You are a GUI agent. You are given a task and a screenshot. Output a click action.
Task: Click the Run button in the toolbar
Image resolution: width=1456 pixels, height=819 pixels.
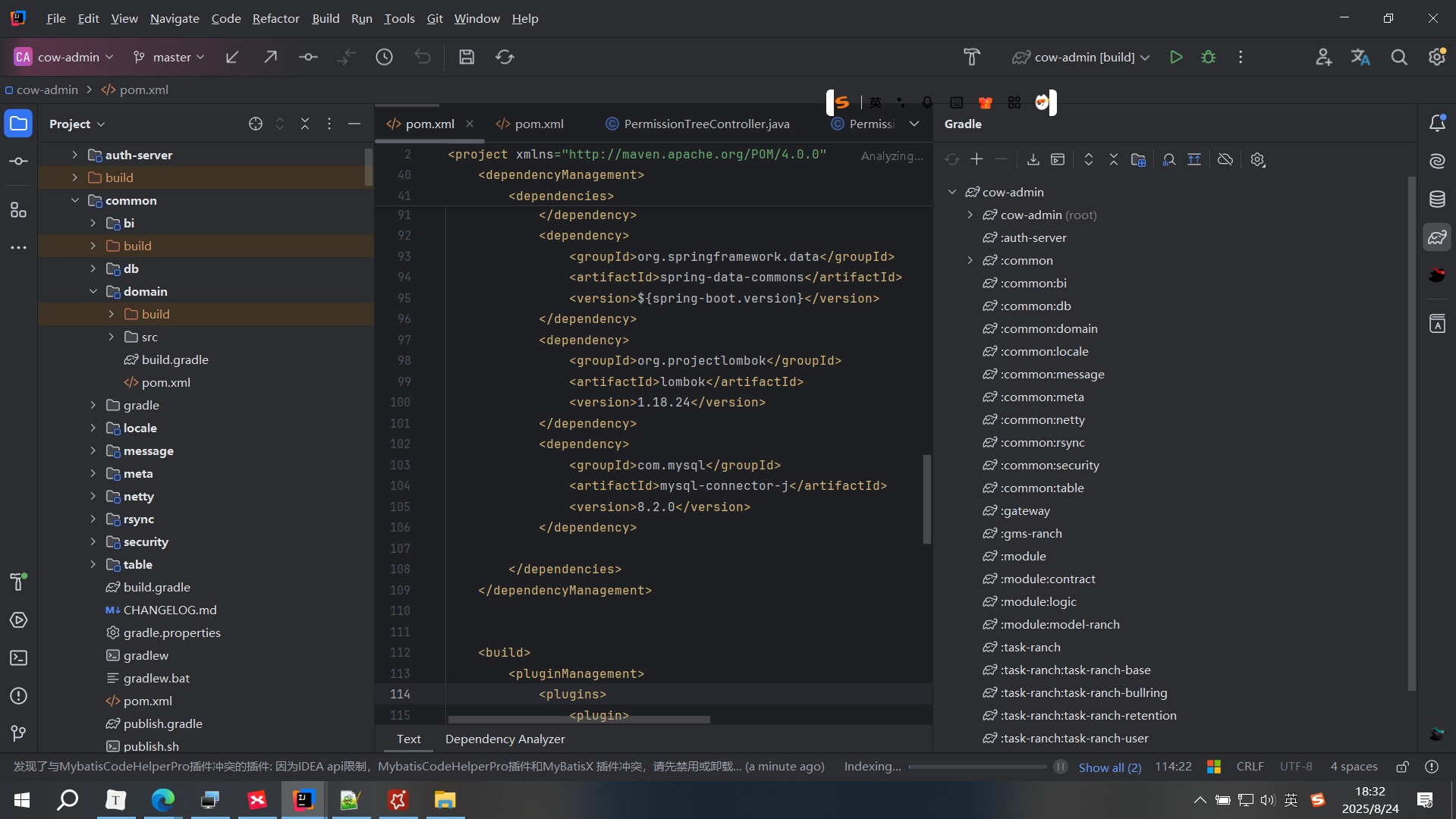tap(1175, 57)
